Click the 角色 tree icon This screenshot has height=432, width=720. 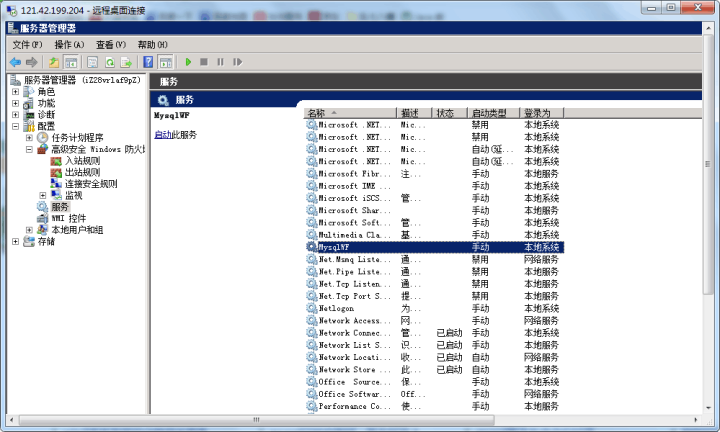pyautogui.click(x=28, y=91)
